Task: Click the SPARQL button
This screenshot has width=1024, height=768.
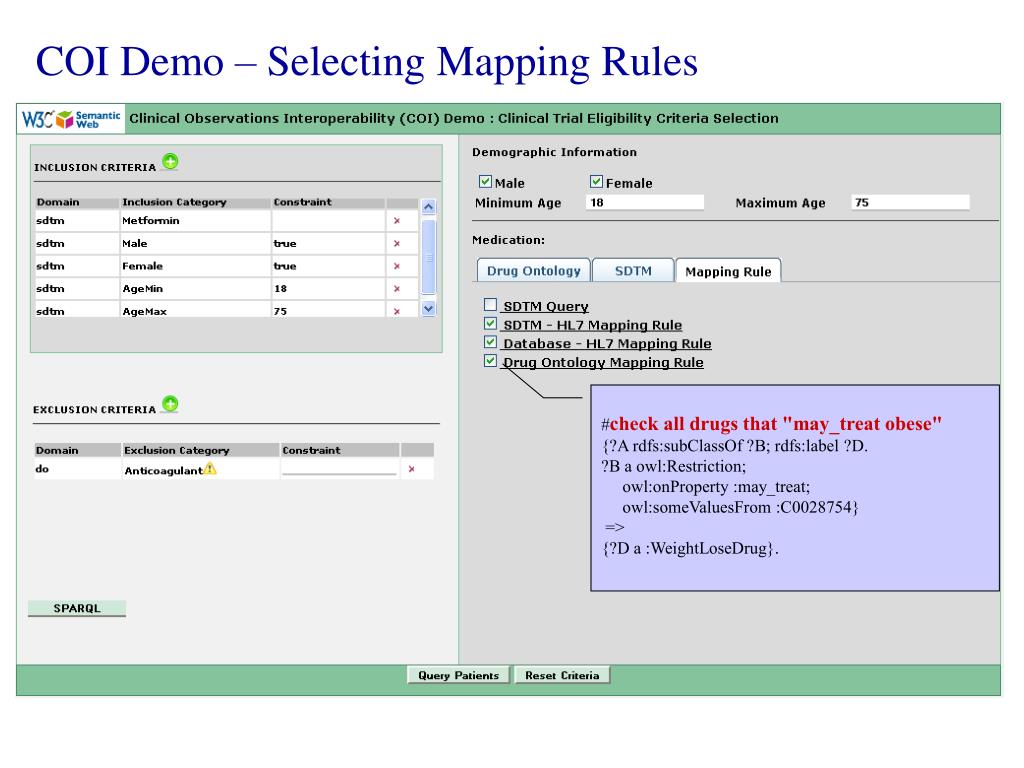Action: 77,608
